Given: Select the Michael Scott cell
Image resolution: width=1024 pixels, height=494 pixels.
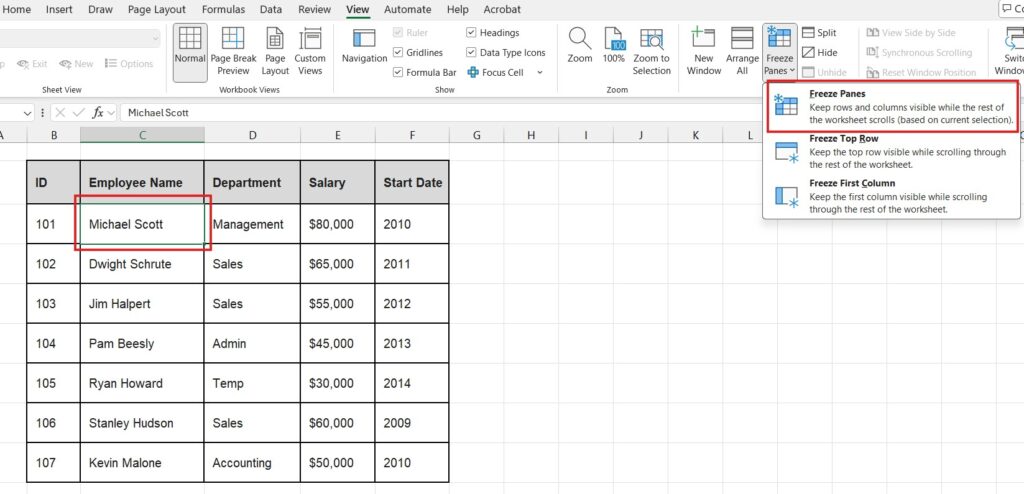Looking at the screenshot, I should click(142, 224).
